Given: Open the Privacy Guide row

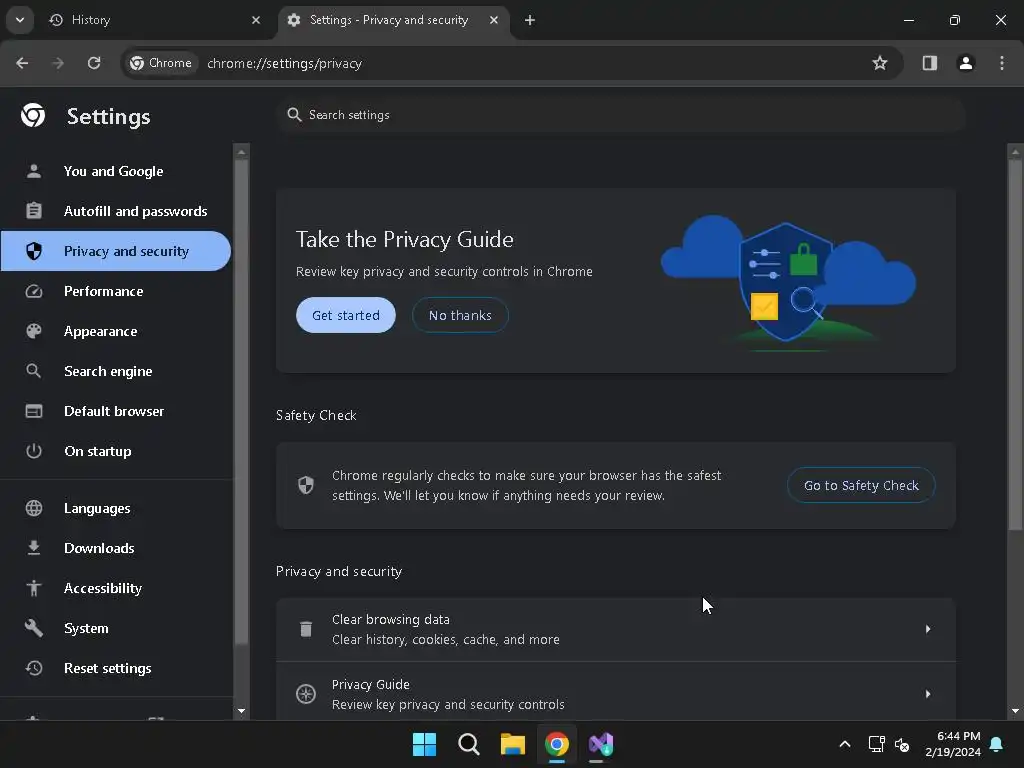Looking at the screenshot, I should (616, 692).
